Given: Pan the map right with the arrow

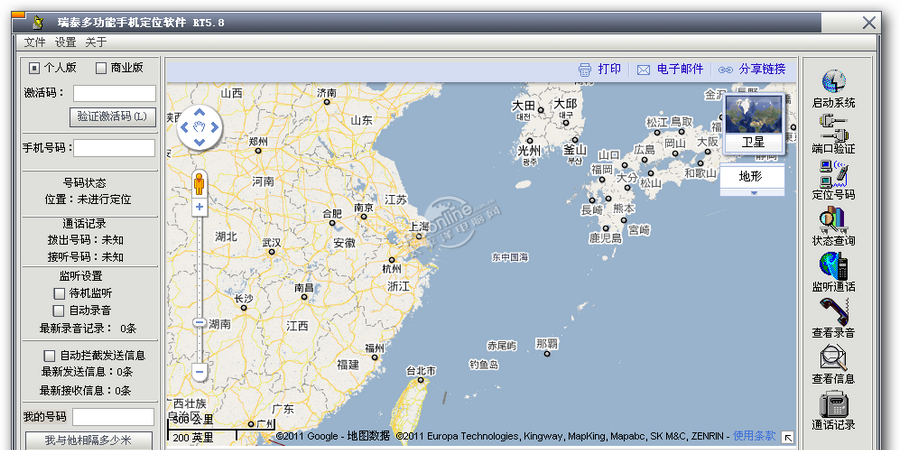Looking at the screenshot, I should [x=215, y=127].
